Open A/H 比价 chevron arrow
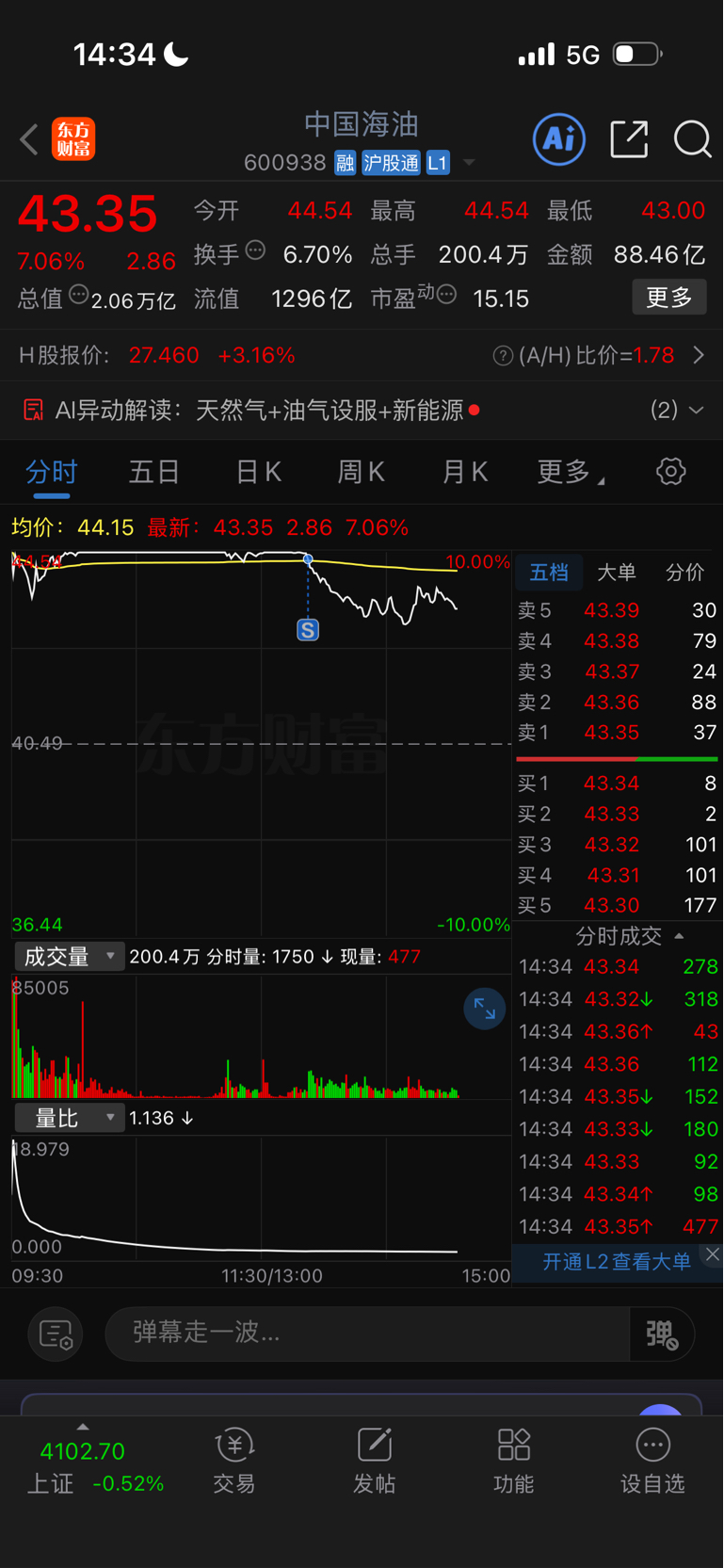The height and width of the screenshot is (1568, 724). [699, 356]
